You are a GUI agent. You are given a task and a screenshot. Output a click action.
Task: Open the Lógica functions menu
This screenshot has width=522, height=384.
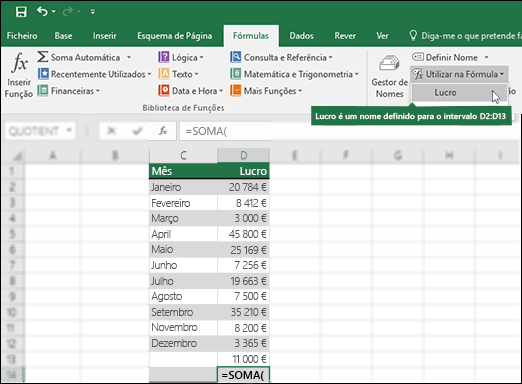181,57
